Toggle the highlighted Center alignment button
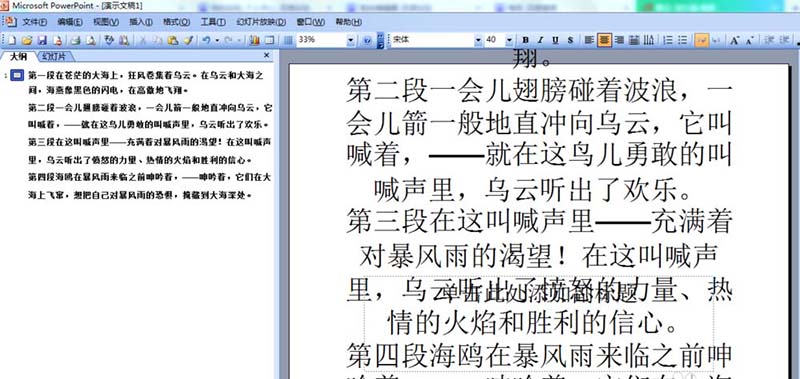This screenshot has height=379, width=800. (x=605, y=40)
